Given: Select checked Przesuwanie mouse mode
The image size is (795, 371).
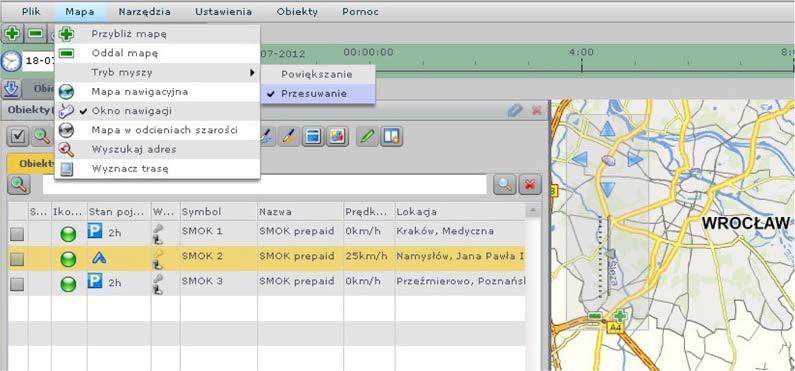Looking at the screenshot, I should coord(318,94).
